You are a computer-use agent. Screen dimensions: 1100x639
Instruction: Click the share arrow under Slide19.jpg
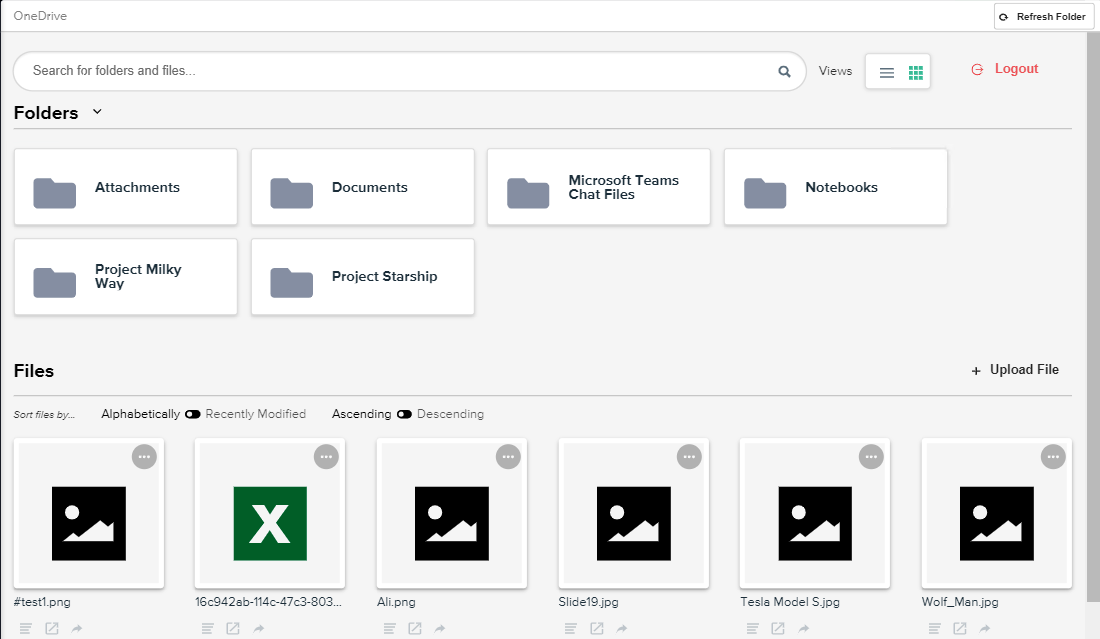[x=622, y=628]
